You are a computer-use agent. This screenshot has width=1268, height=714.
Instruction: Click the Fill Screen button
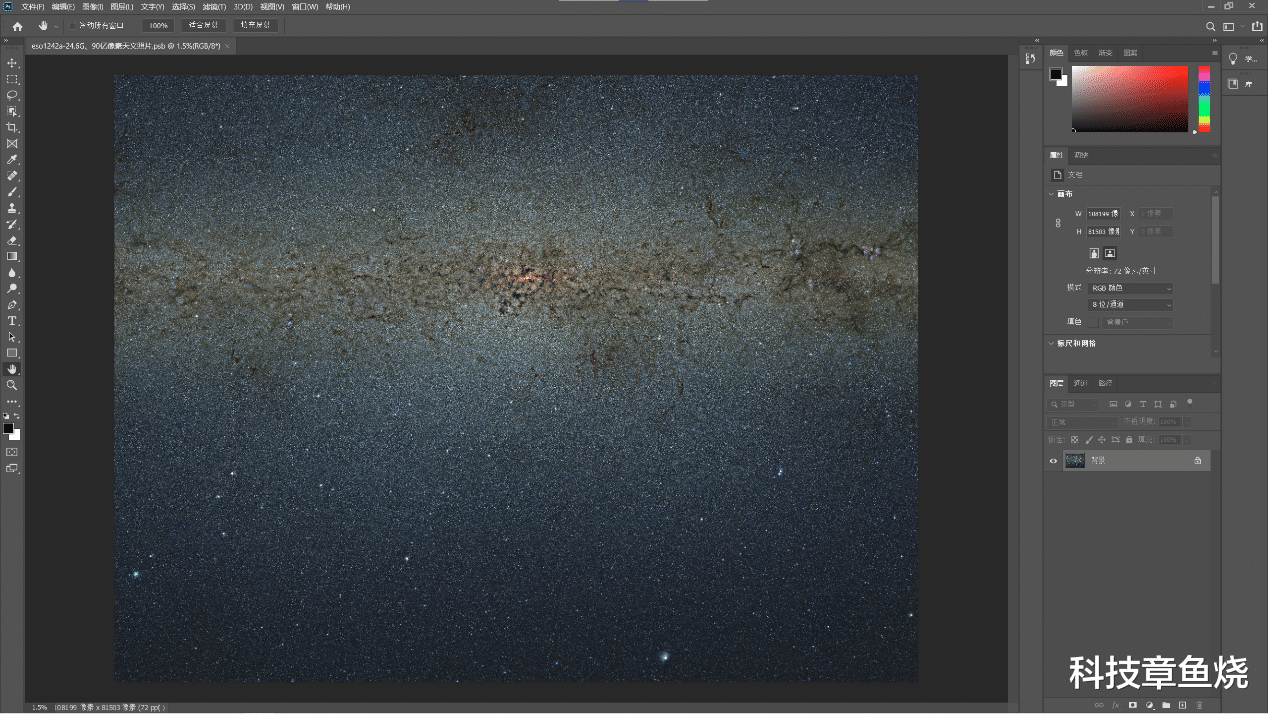click(256, 26)
